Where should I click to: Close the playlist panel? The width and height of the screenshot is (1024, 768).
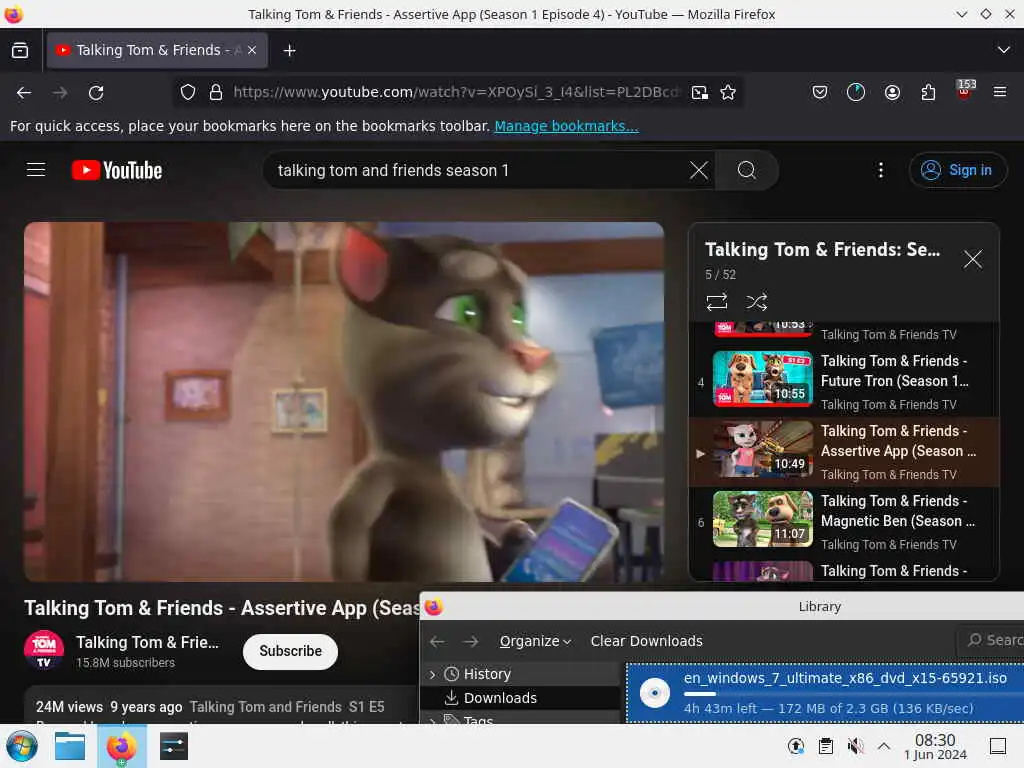coord(973,259)
